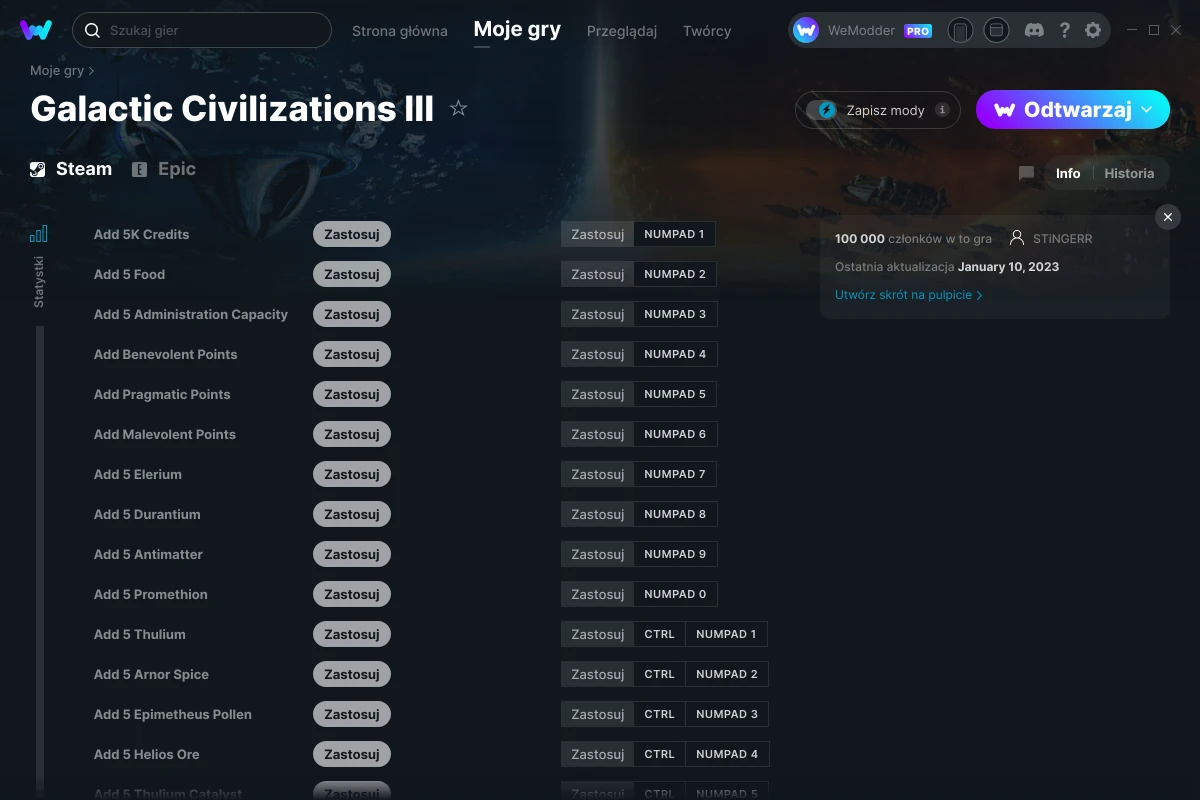Open help with the question mark icon
This screenshot has width=1200, height=800.
click(1065, 30)
